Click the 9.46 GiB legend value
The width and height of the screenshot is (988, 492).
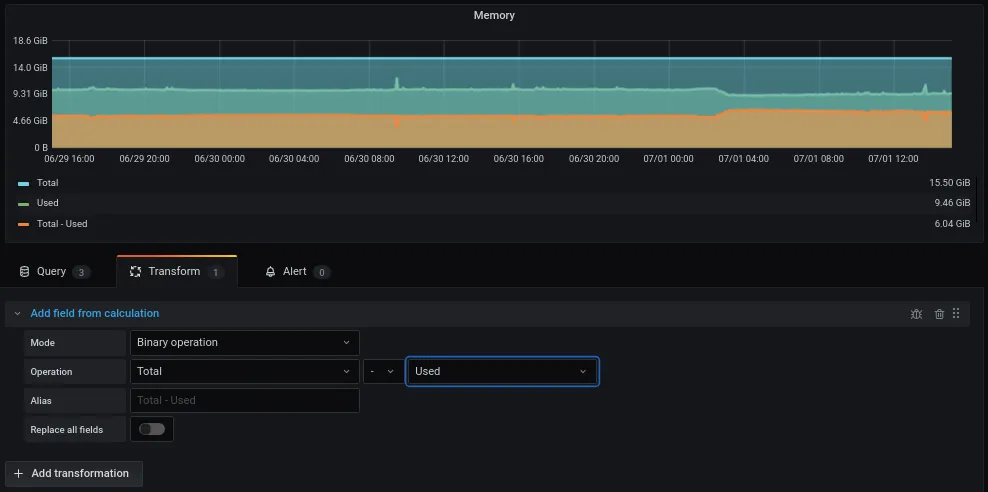point(952,203)
